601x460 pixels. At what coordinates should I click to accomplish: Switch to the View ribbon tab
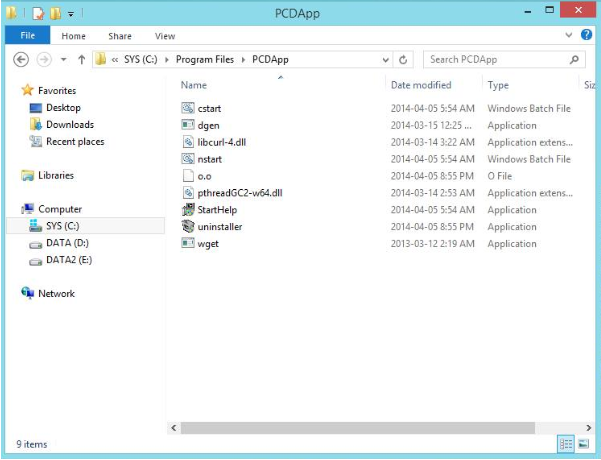(x=164, y=36)
